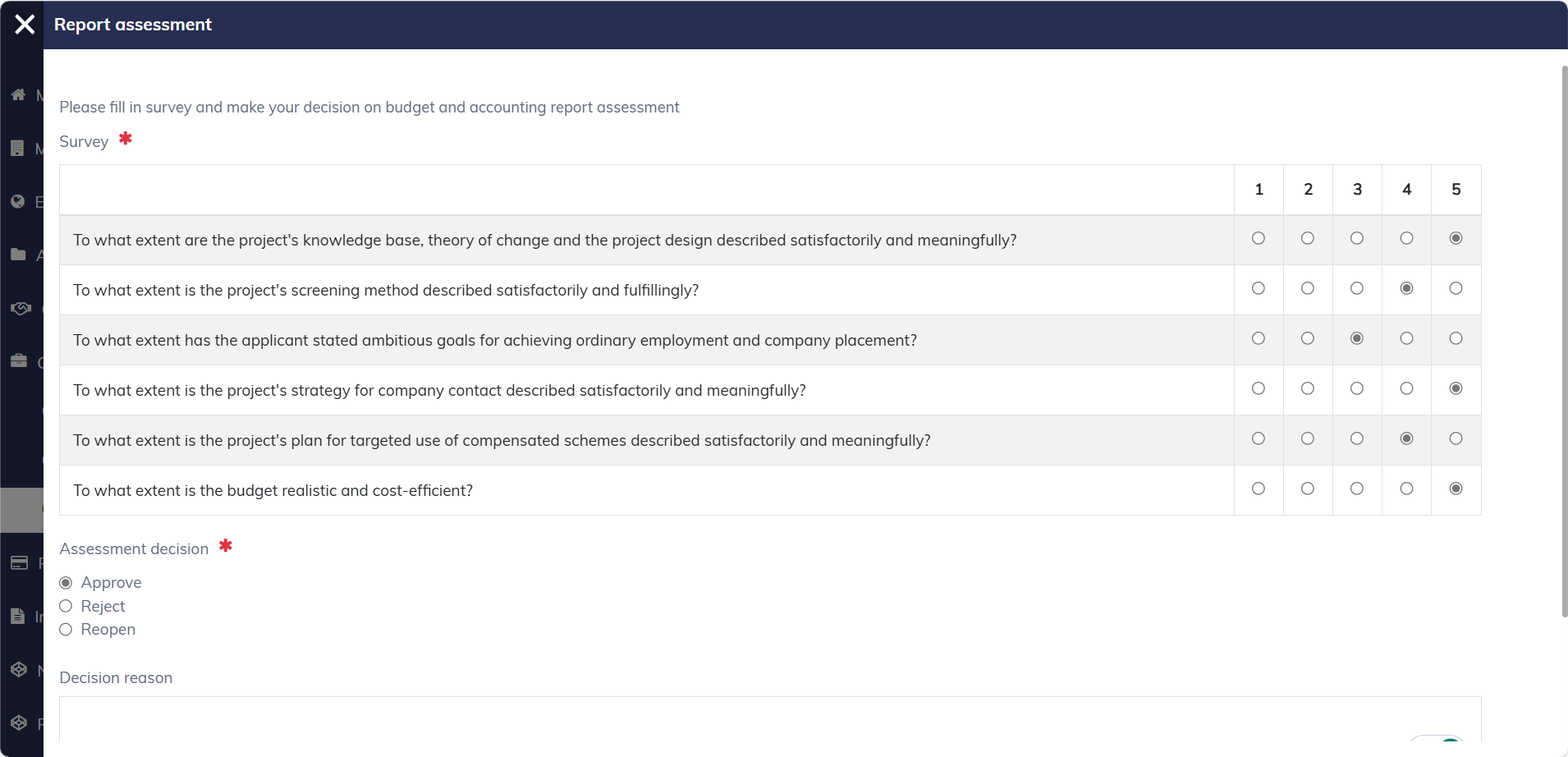Open the briefcase icon in sidebar

point(19,361)
